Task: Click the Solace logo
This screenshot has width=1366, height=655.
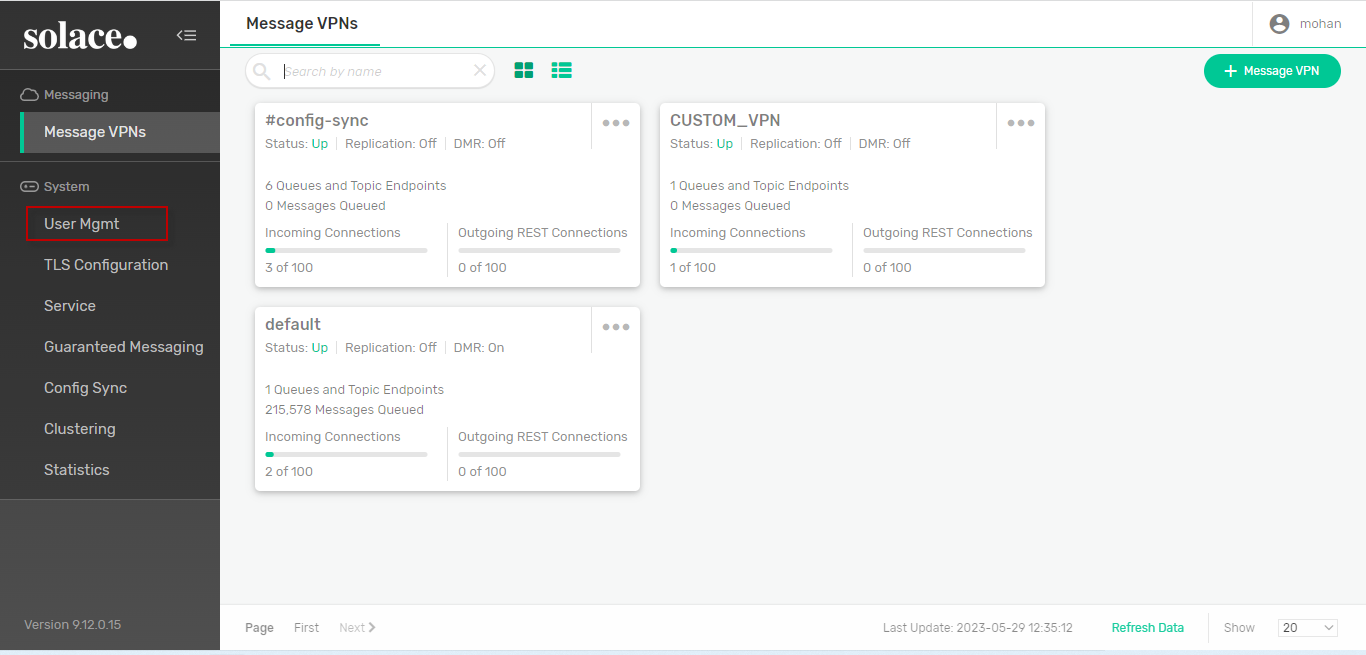Action: (x=80, y=36)
